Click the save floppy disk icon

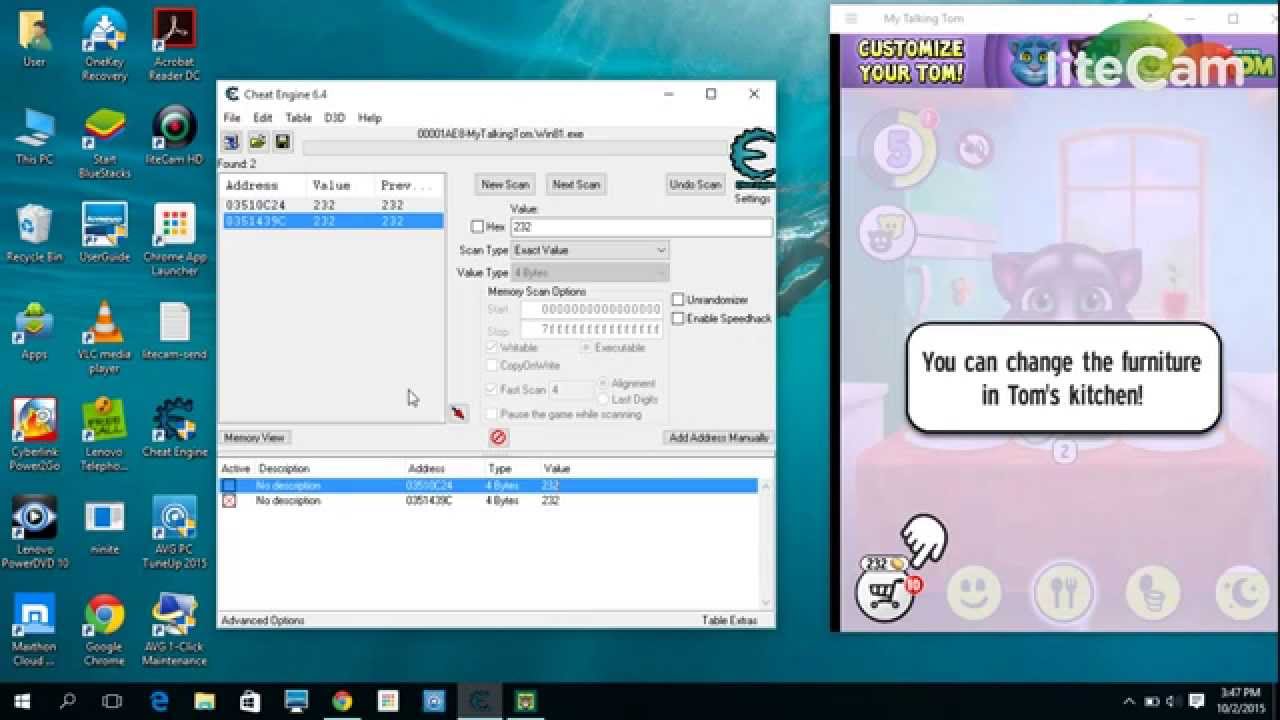pos(282,142)
